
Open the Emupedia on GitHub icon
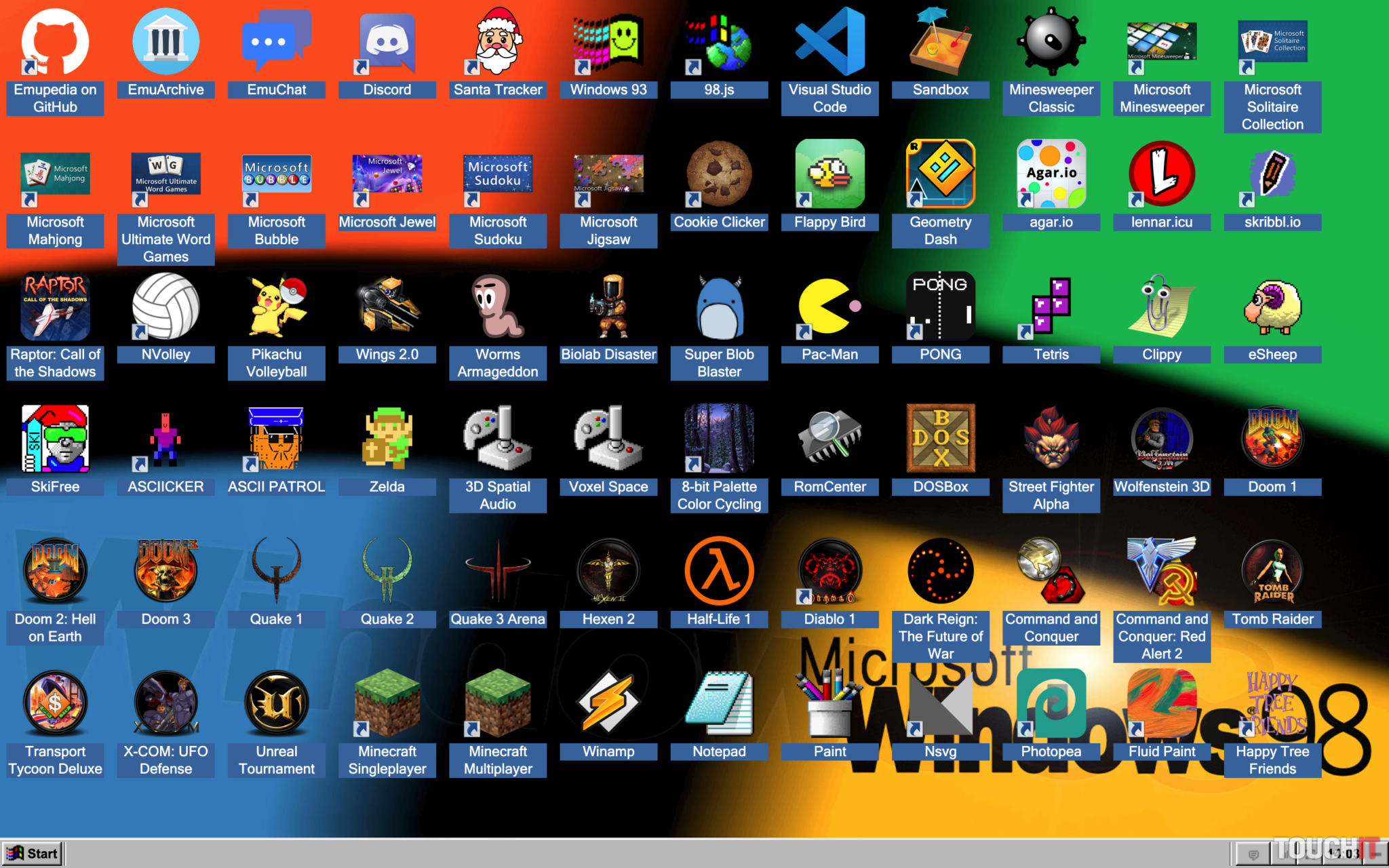[55, 42]
